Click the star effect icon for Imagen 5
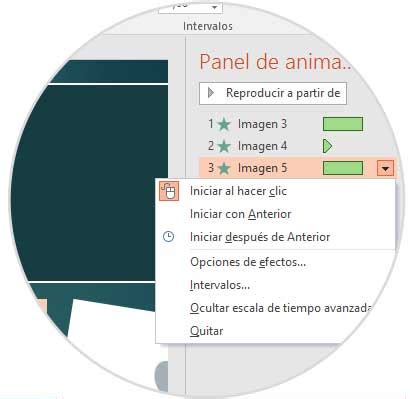This screenshot has height=399, width=410. [224, 168]
